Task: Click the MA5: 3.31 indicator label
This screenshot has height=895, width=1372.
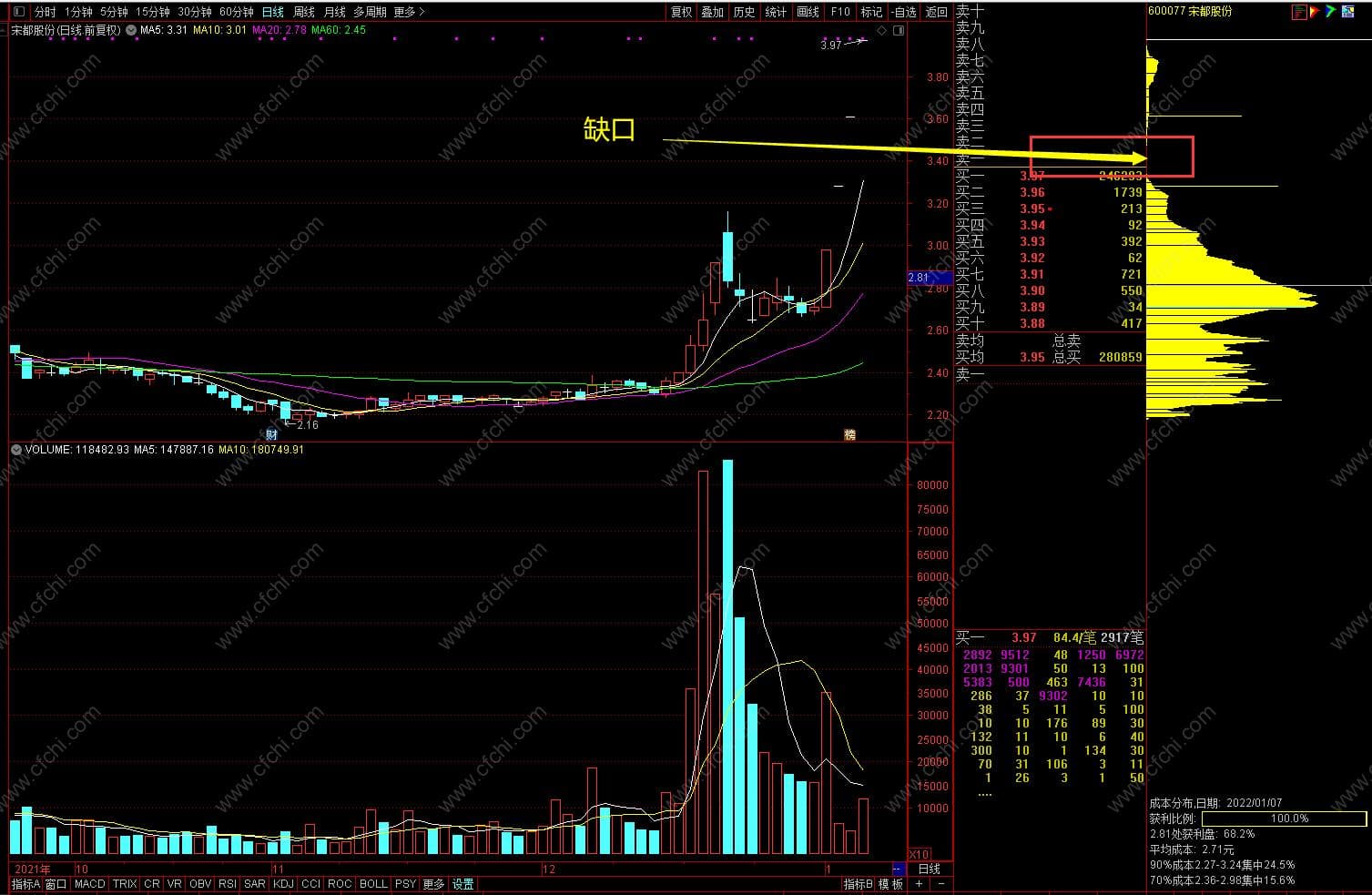Action: [x=164, y=30]
